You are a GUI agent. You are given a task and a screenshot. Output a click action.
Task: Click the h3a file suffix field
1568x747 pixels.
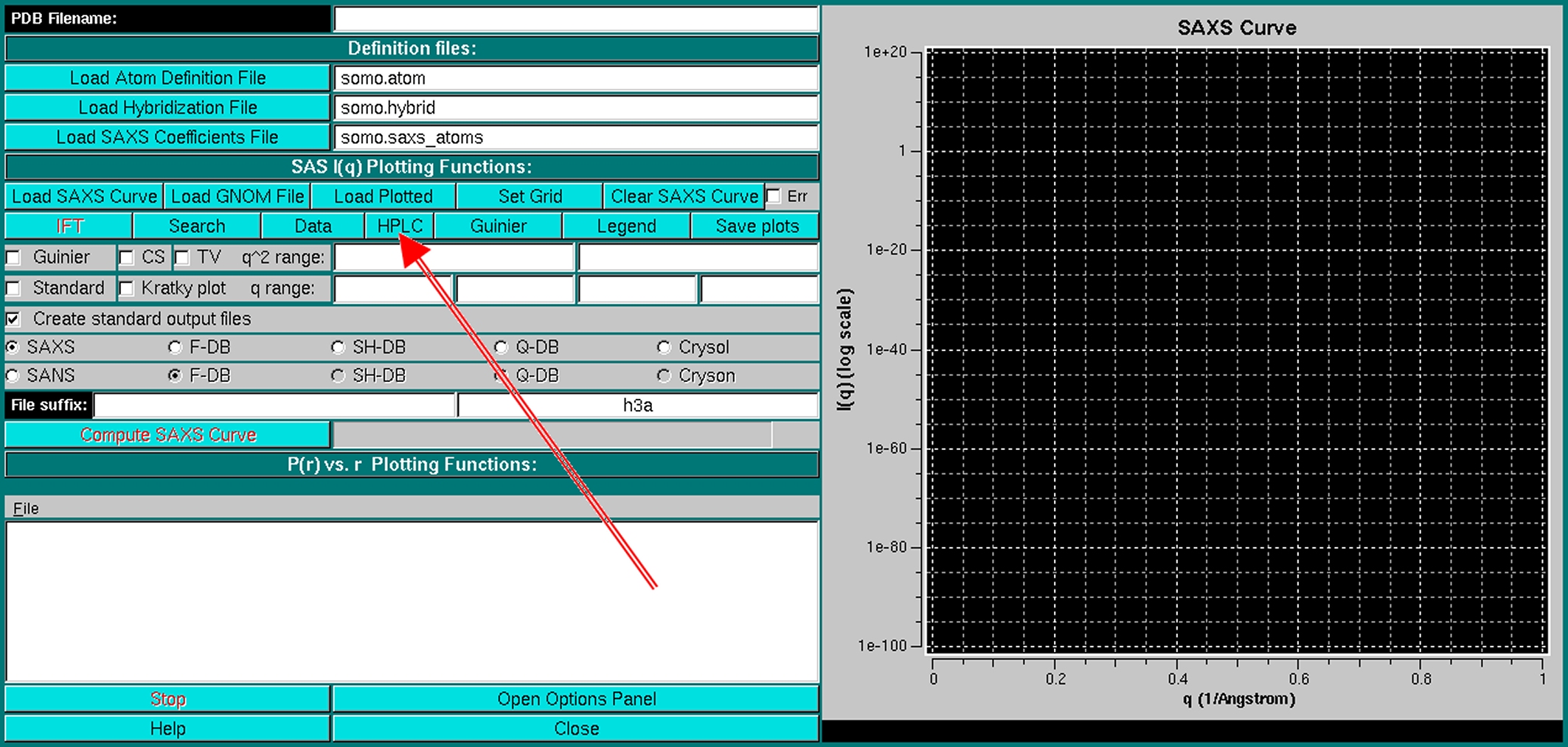tap(637, 406)
